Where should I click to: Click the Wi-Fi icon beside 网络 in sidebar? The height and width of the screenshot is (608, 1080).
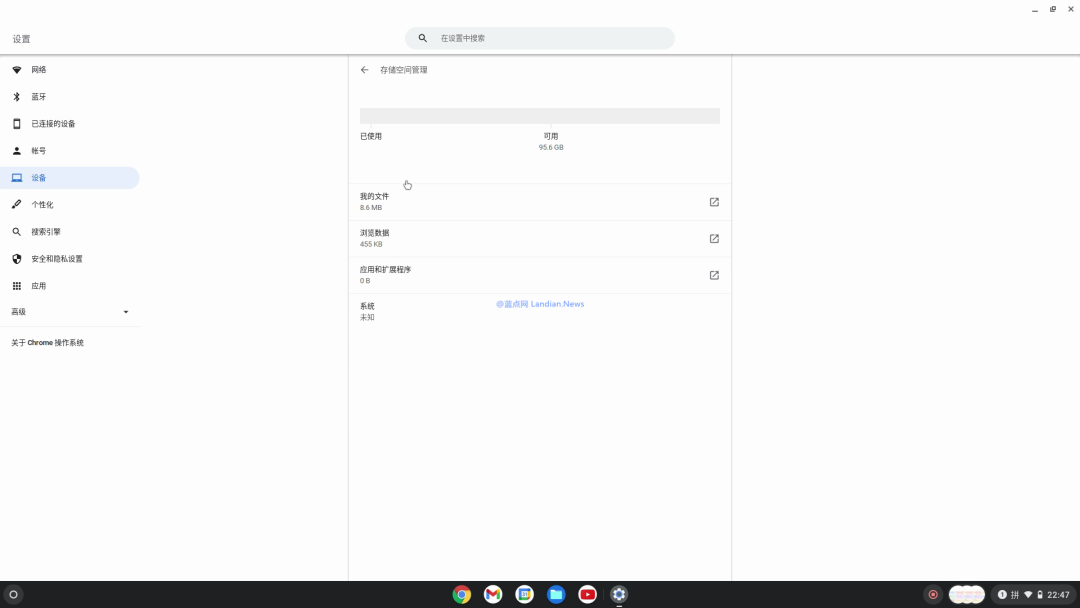coord(17,70)
